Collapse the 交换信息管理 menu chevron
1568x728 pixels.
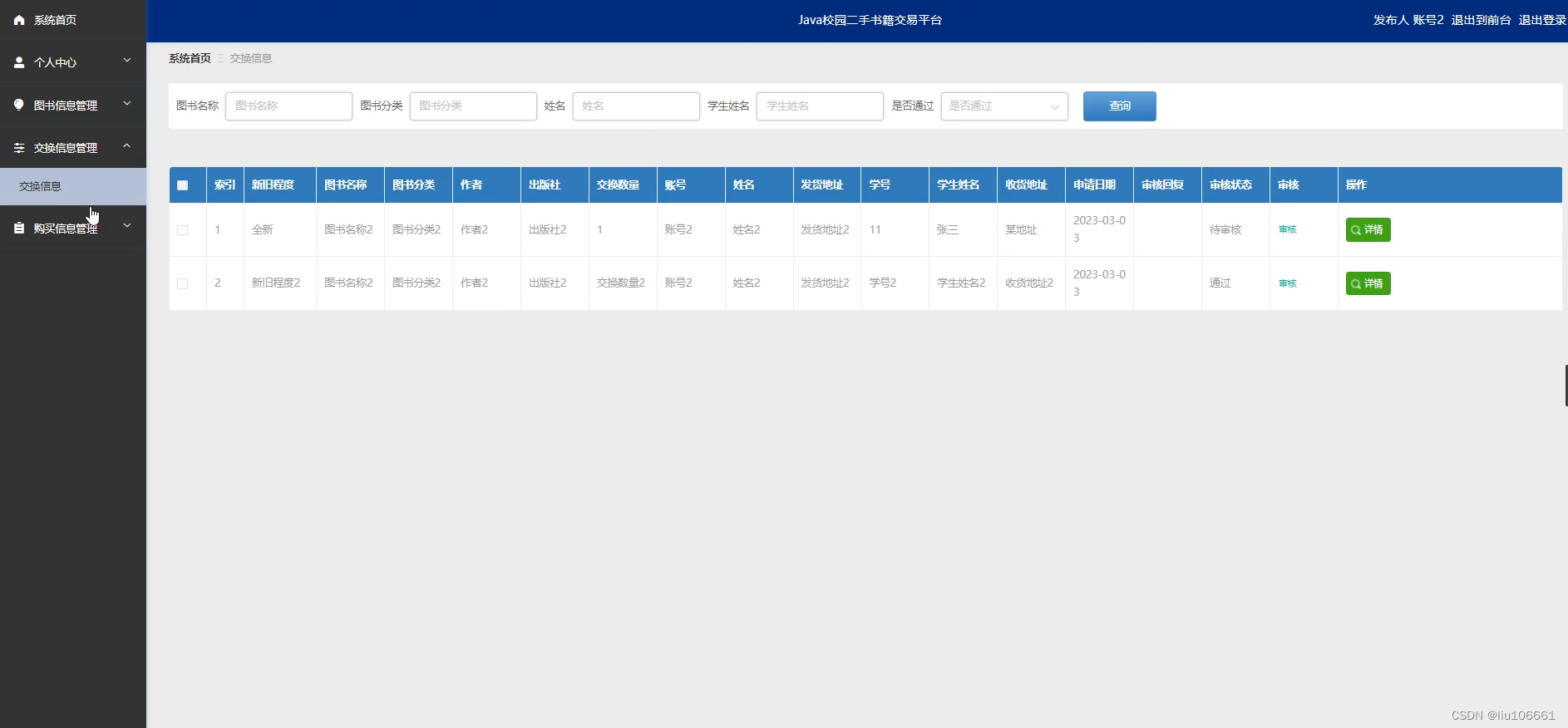point(127,146)
